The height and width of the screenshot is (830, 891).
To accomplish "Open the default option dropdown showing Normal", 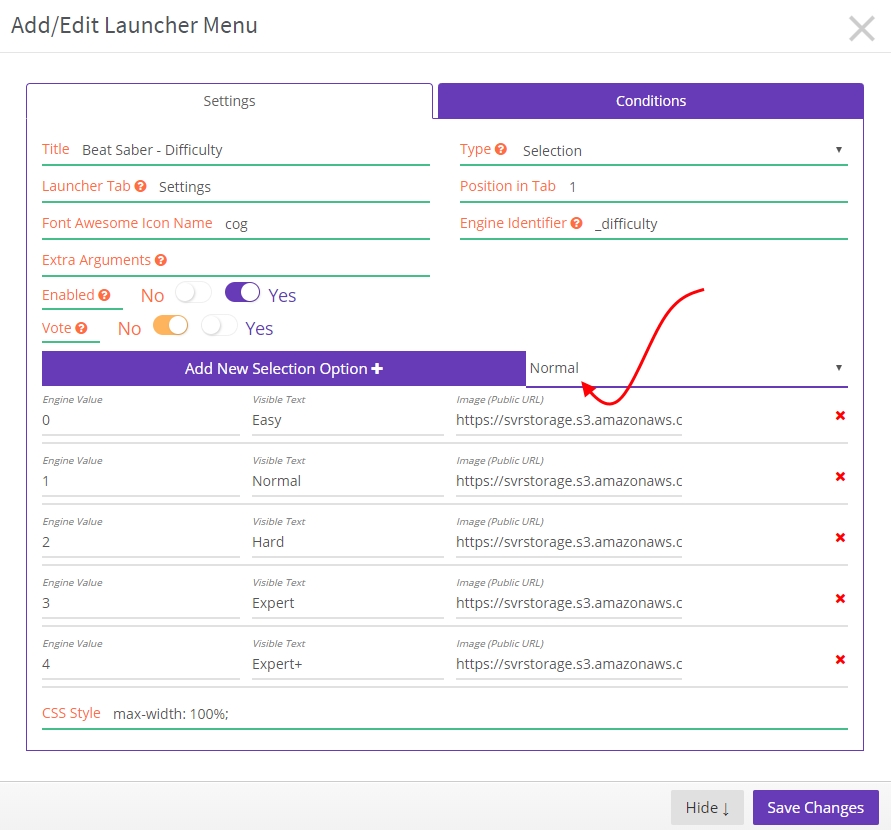I will pos(686,368).
